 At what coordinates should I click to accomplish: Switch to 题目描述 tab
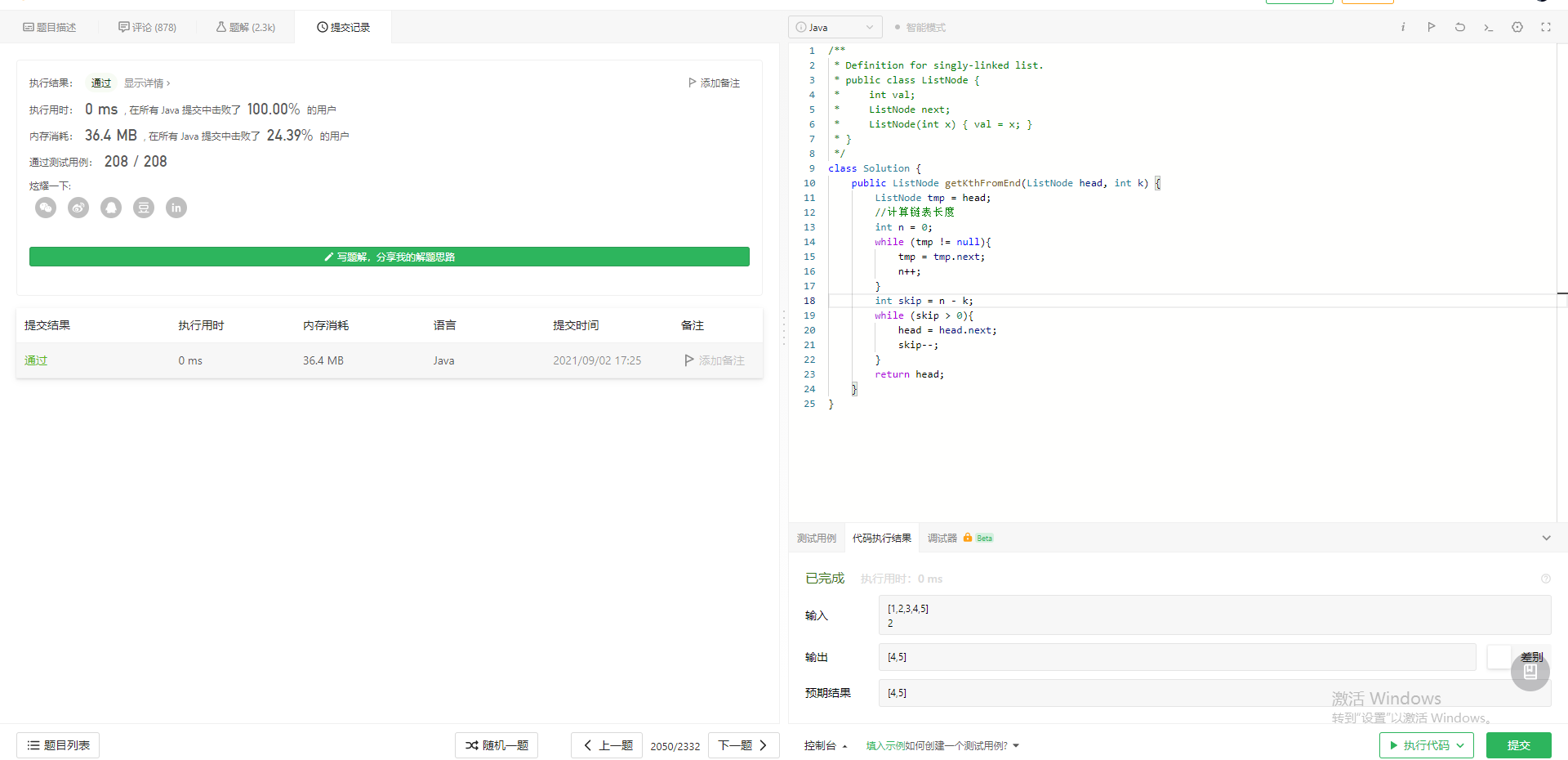[x=50, y=27]
